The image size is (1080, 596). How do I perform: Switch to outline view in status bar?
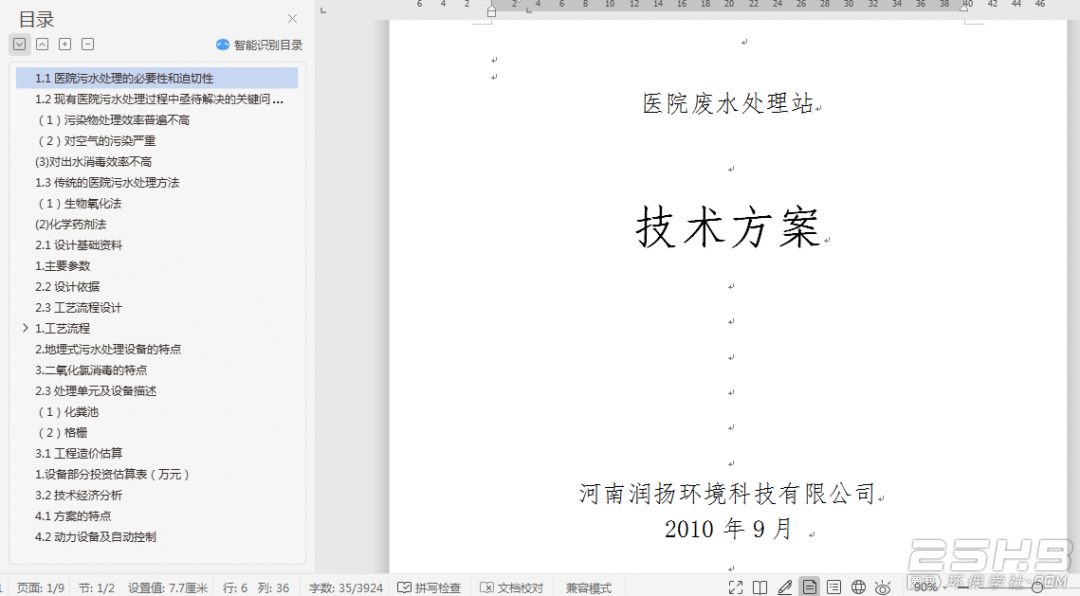coord(834,587)
